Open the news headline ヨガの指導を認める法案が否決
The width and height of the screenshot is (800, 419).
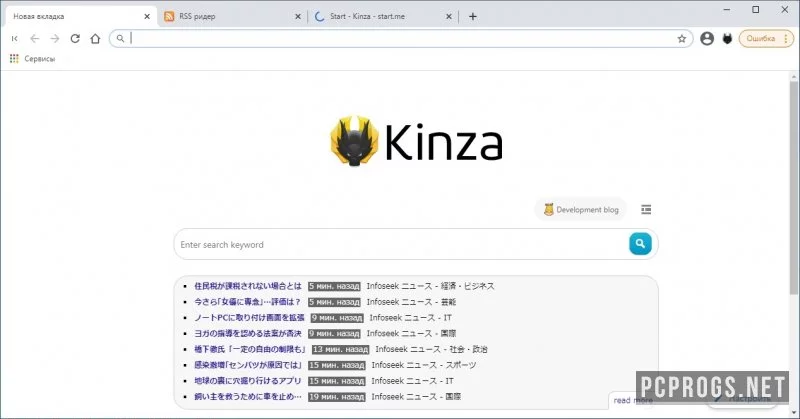pyautogui.click(x=248, y=333)
